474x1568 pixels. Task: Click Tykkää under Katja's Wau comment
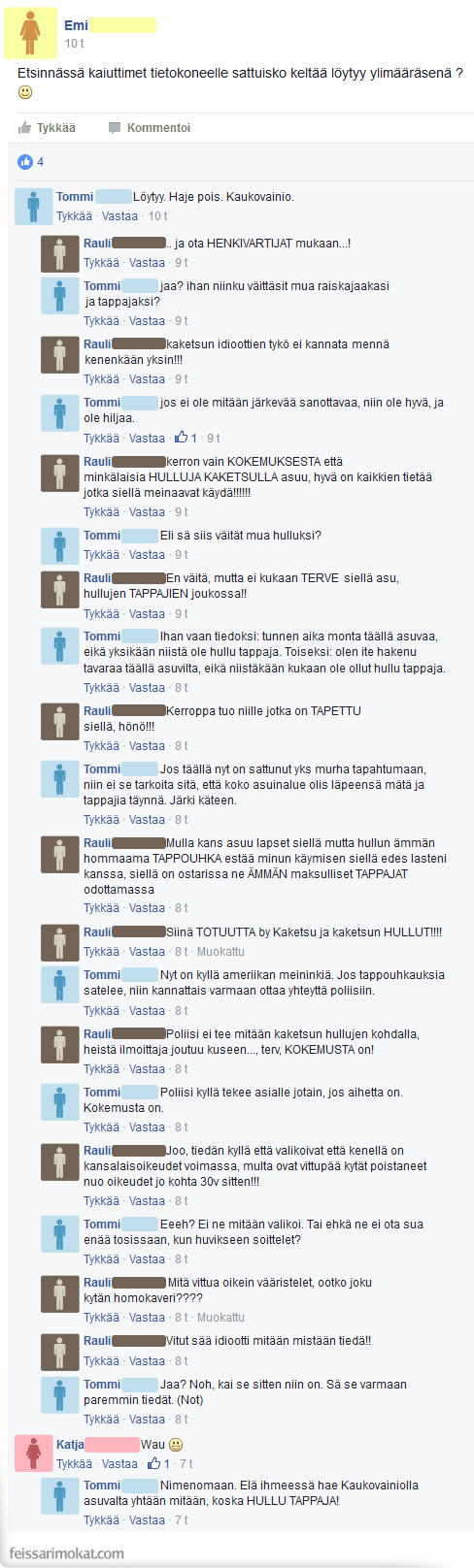(x=74, y=1463)
